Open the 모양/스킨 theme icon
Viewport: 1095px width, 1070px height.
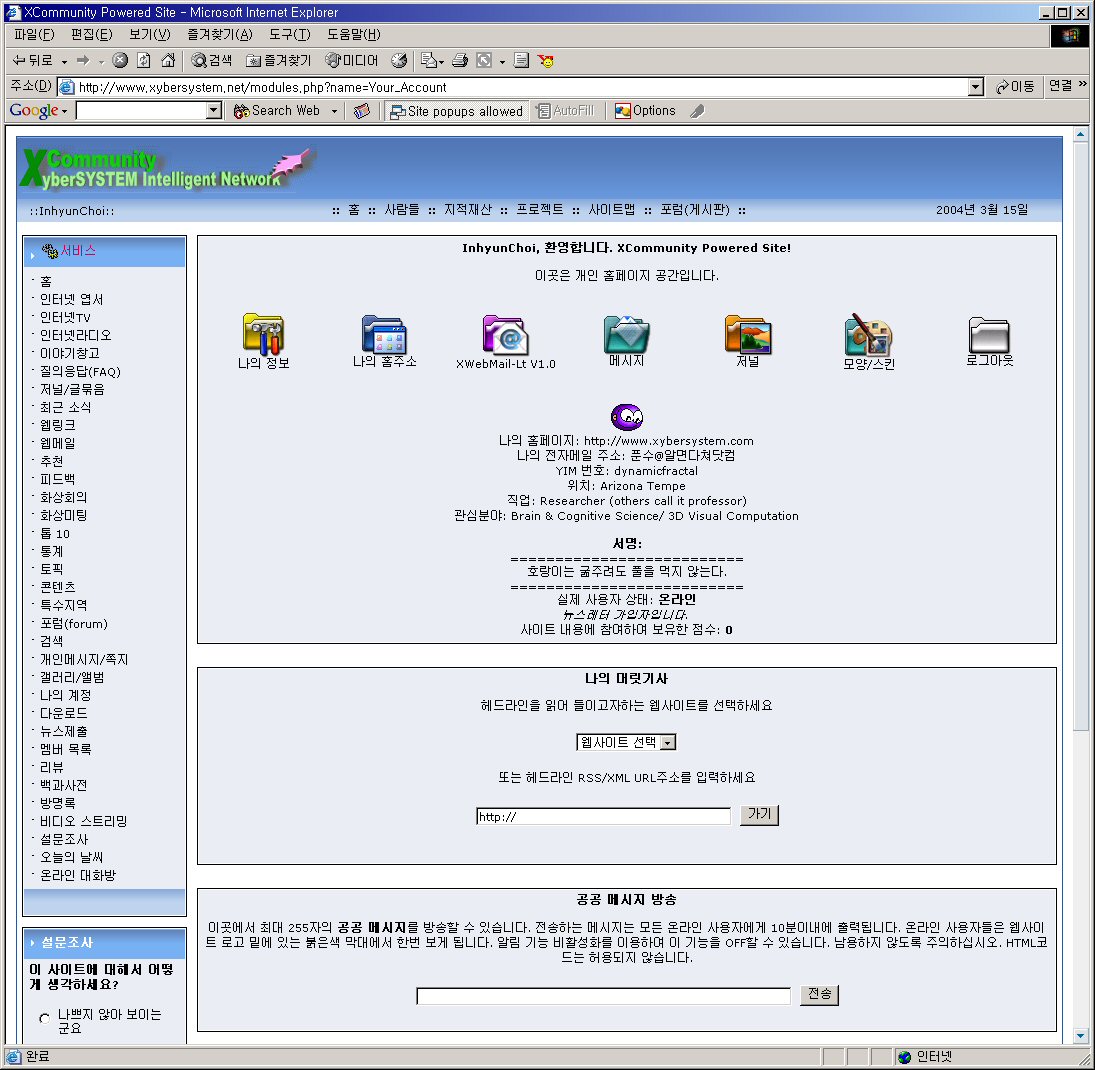[x=868, y=335]
